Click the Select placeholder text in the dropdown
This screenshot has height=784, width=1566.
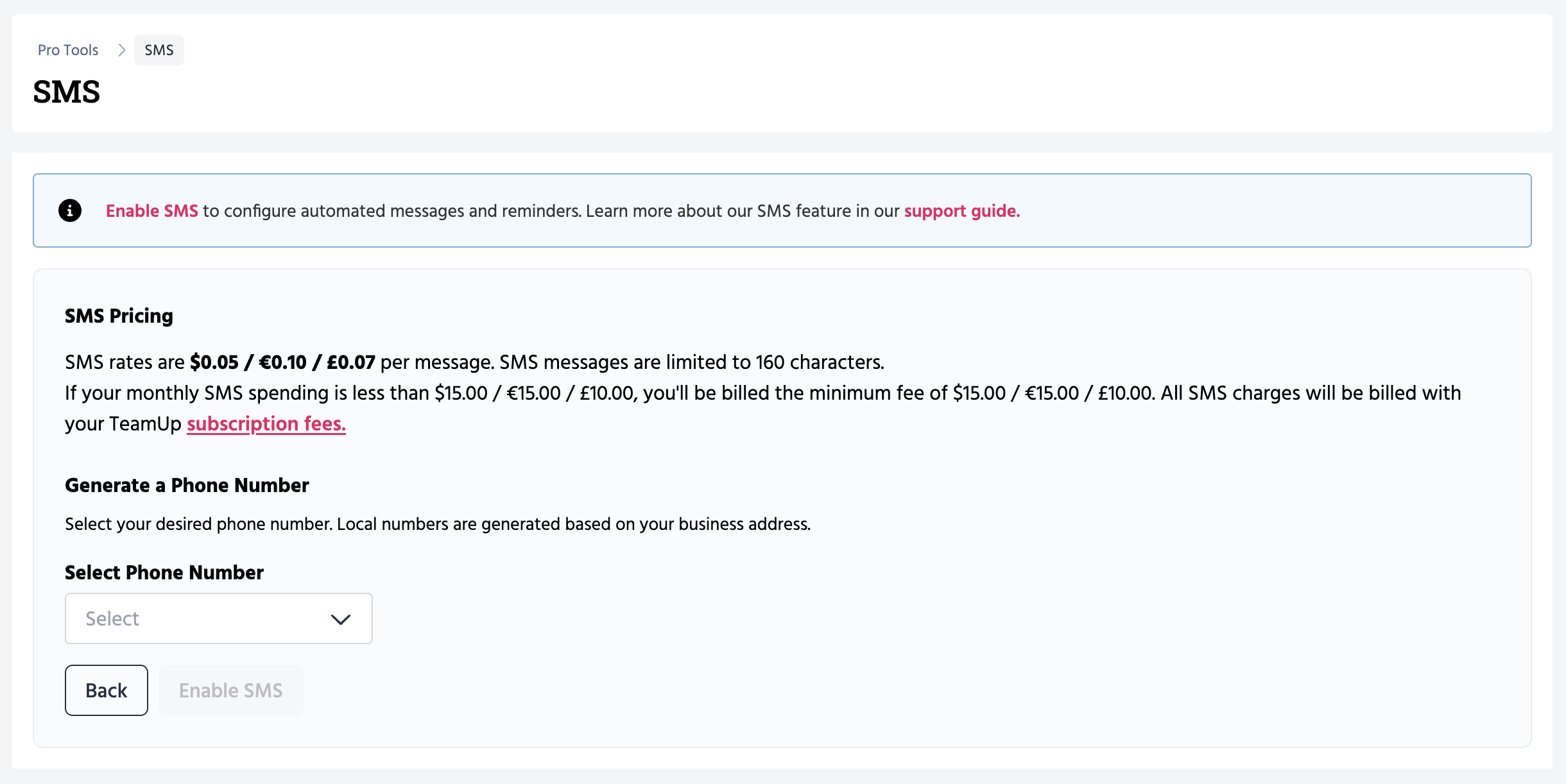(112, 618)
